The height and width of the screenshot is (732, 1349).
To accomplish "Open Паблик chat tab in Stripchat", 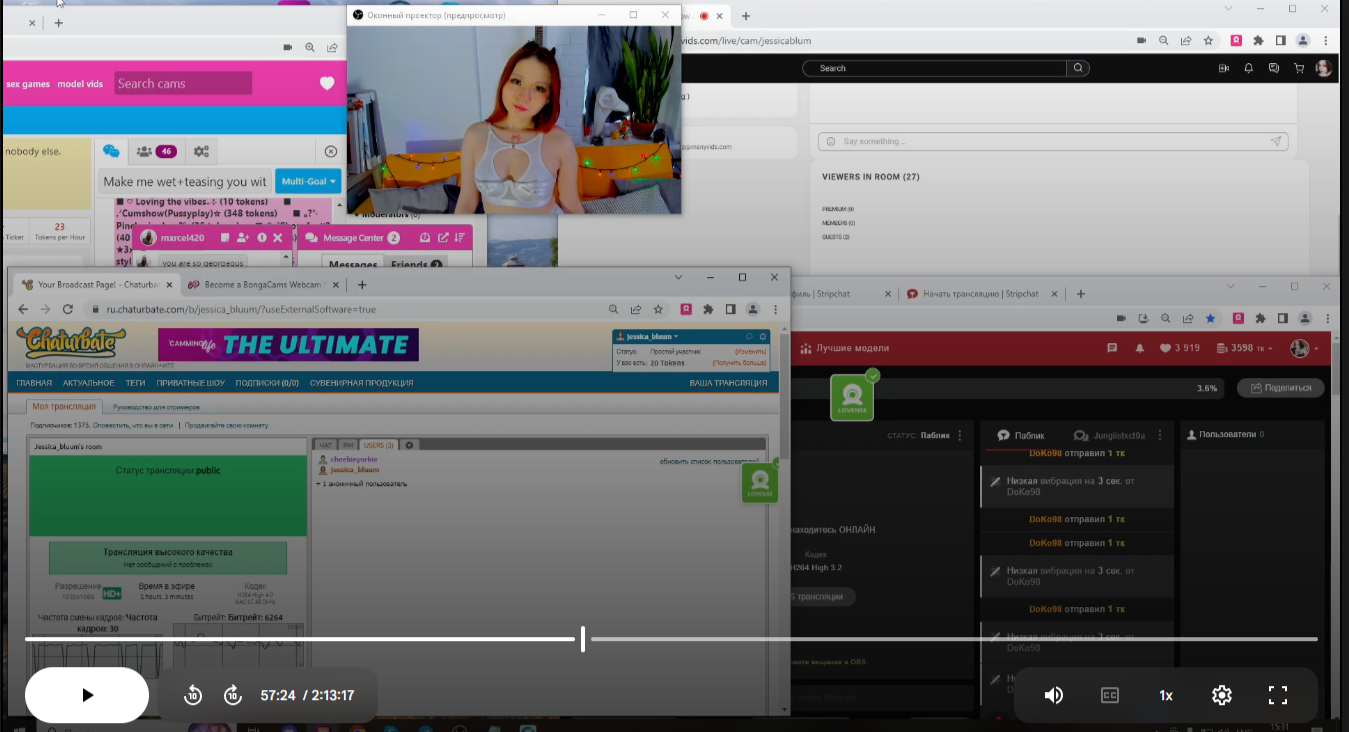I will coord(1021,435).
